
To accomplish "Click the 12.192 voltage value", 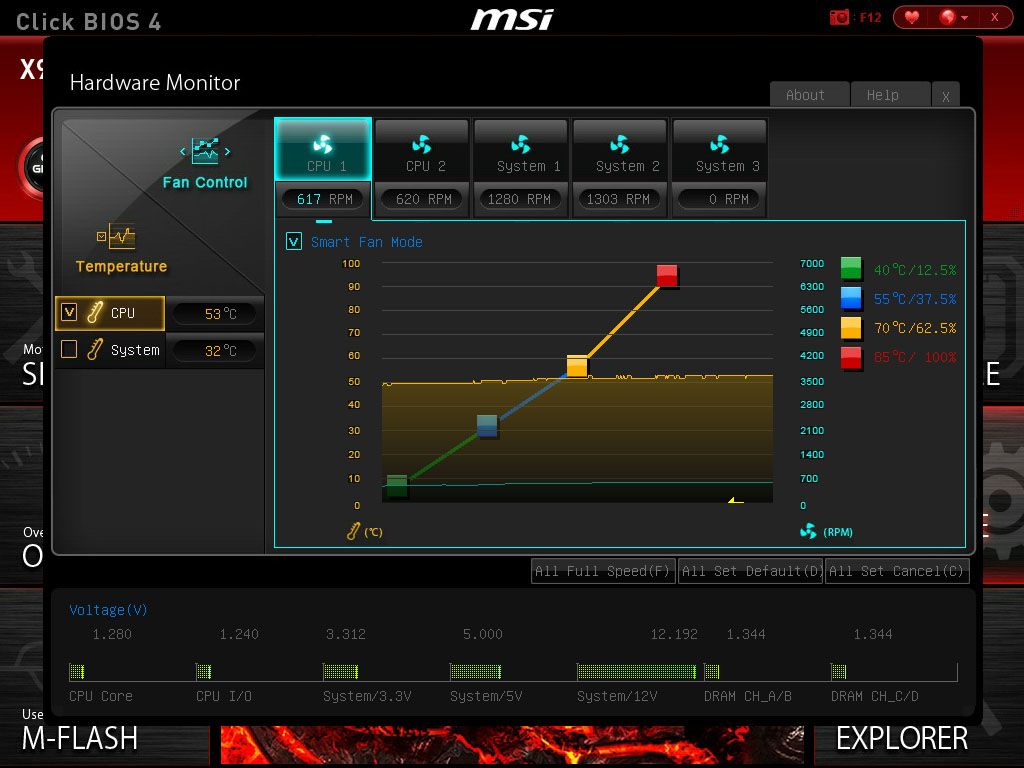I will tap(673, 634).
